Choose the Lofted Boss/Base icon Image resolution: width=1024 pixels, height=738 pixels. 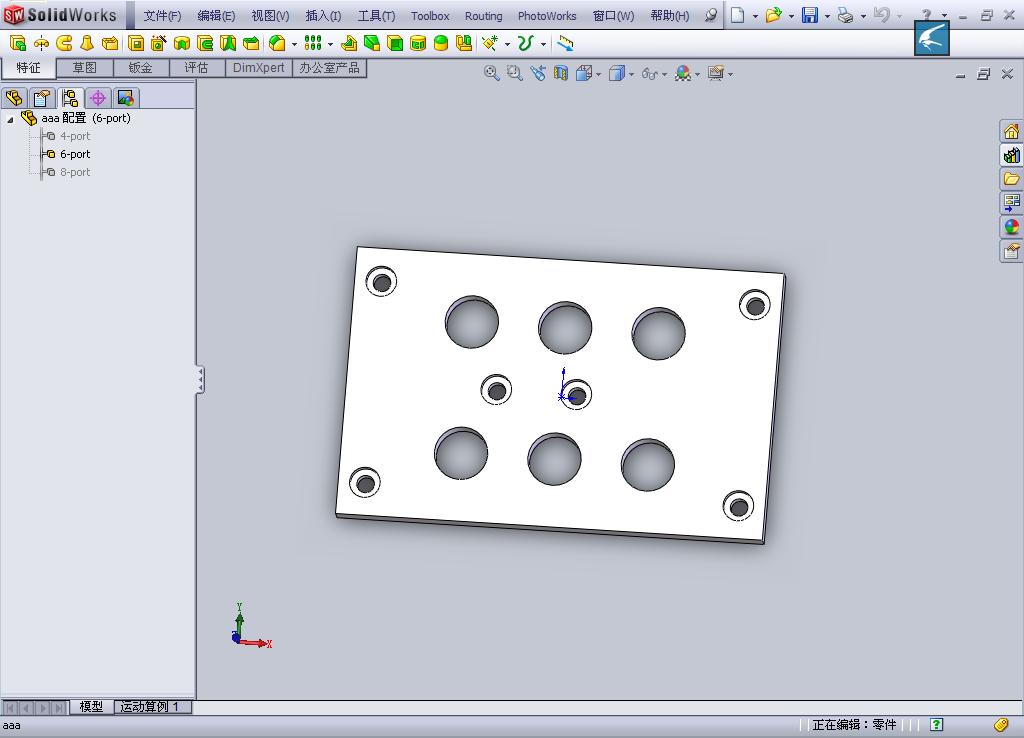tap(87, 44)
